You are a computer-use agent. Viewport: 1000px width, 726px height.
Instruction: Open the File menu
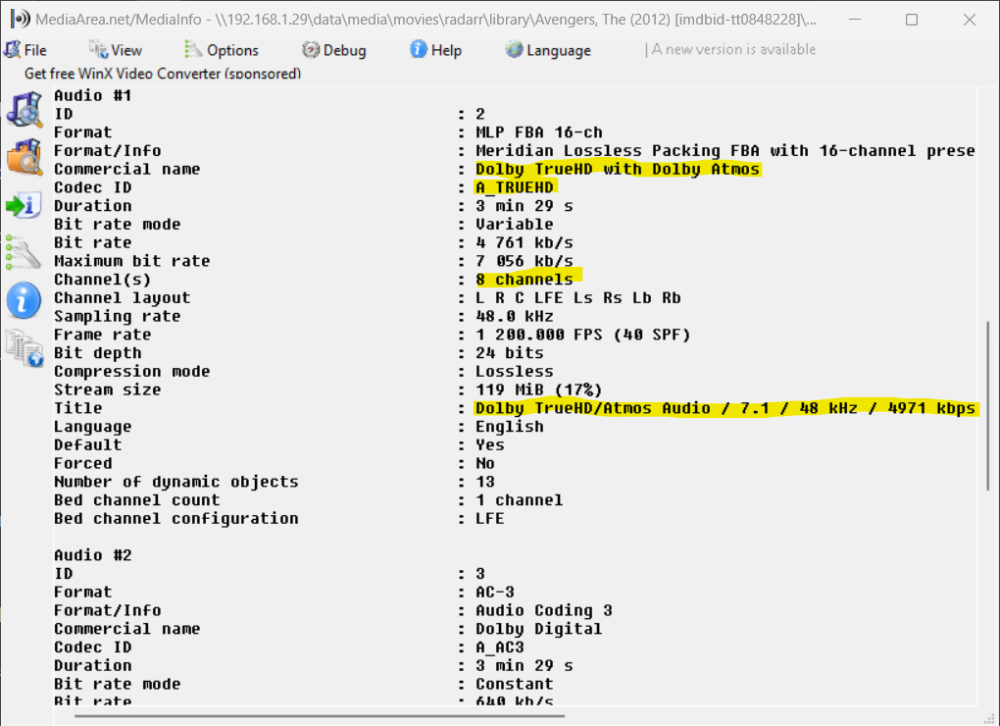26,50
